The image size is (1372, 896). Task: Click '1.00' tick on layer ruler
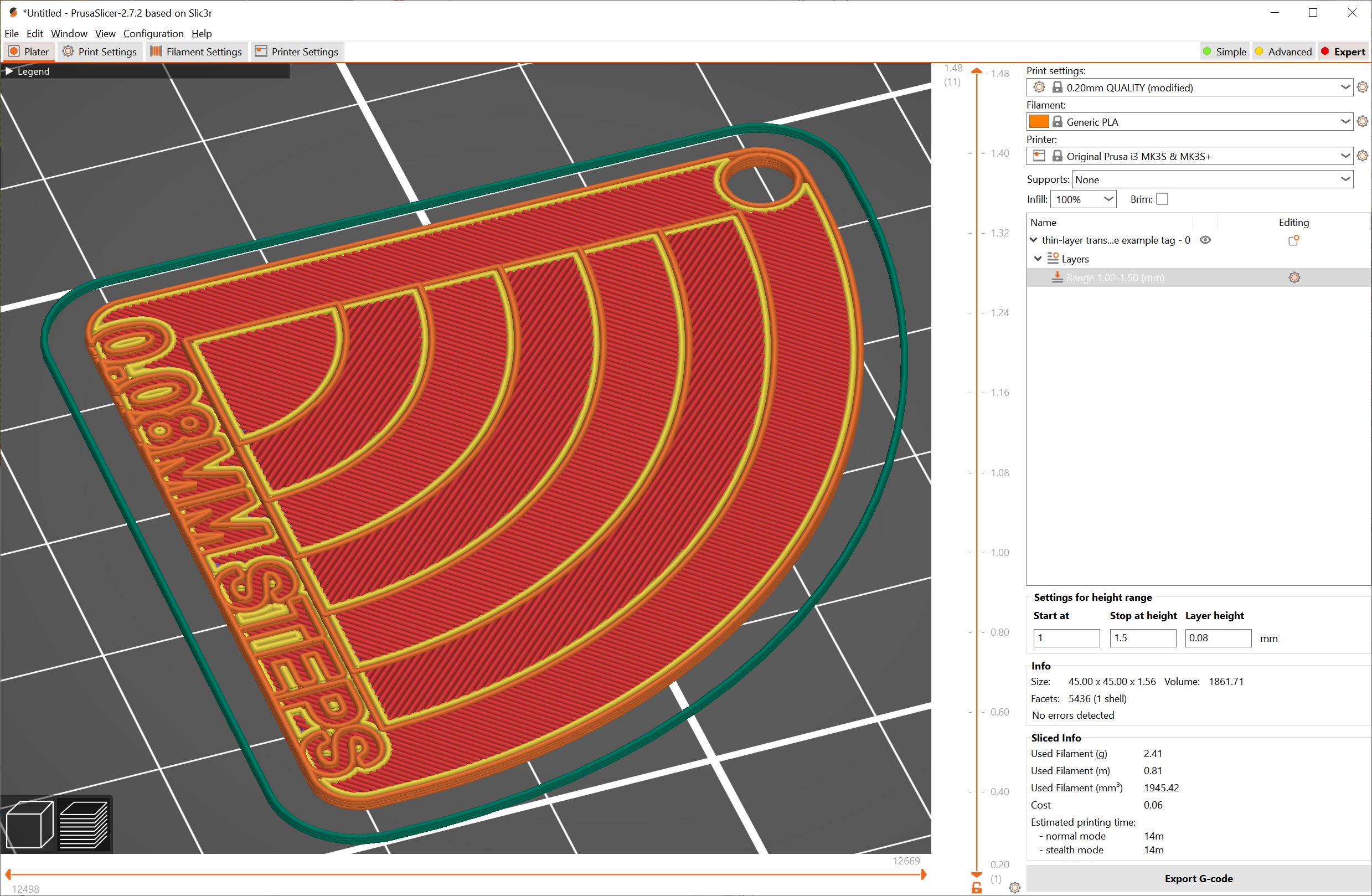click(999, 552)
